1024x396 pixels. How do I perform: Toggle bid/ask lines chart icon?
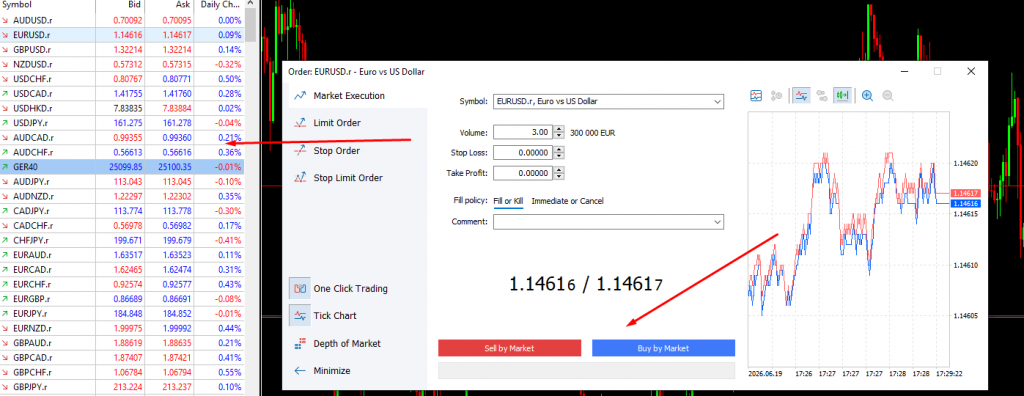point(801,95)
